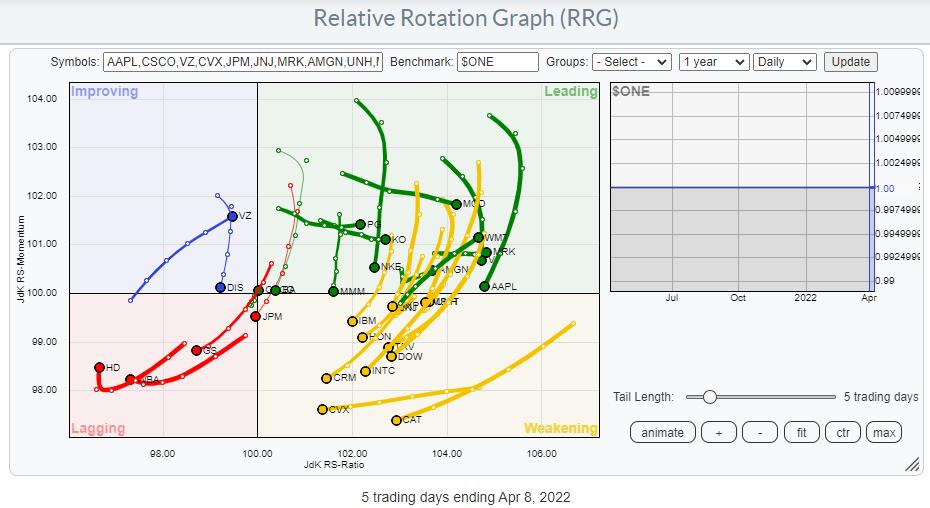Screen dimensions: 930x508
Task: Click the Symbols input field
Action: click(242, 62)
